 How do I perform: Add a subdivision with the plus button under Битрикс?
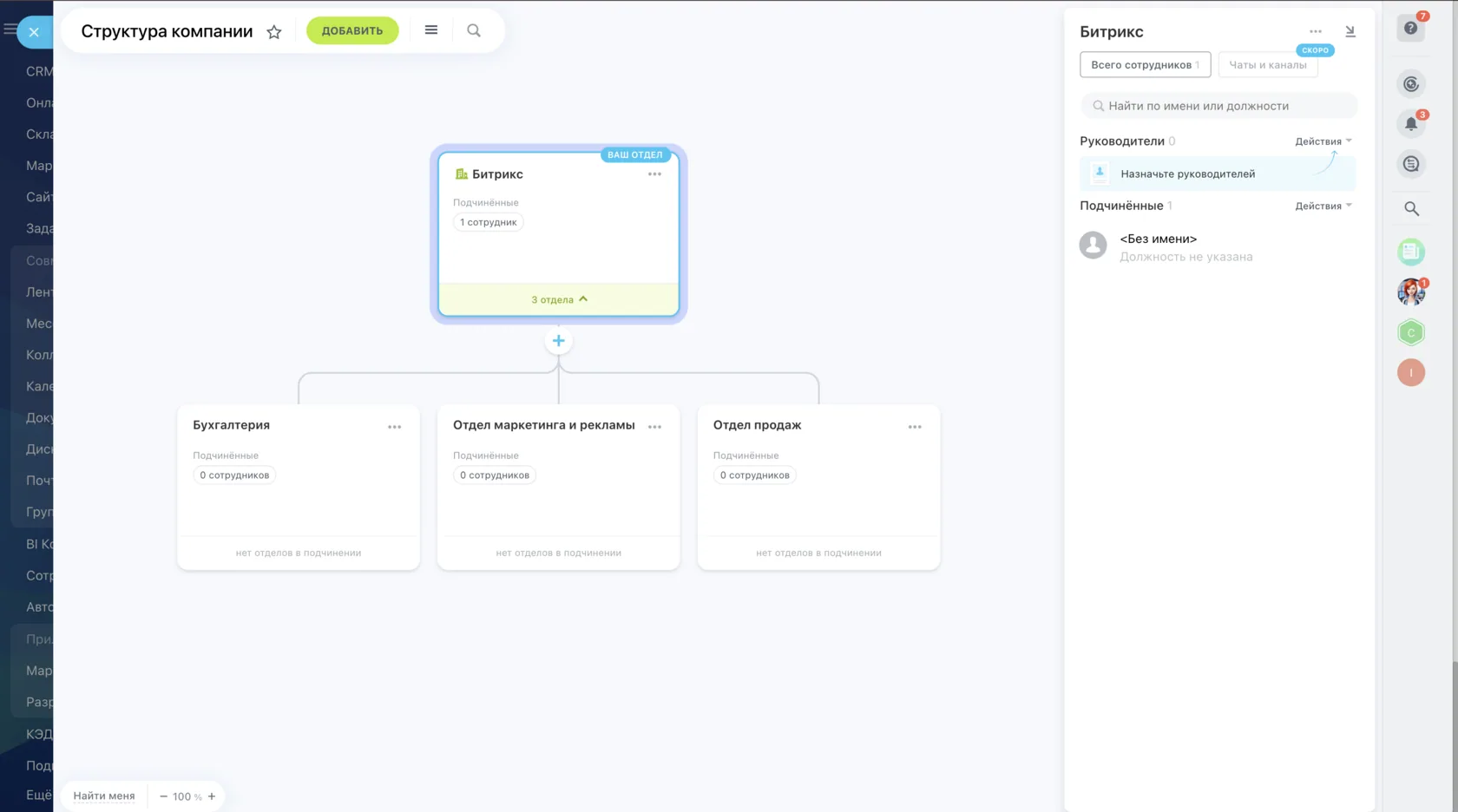click(559, 341)
